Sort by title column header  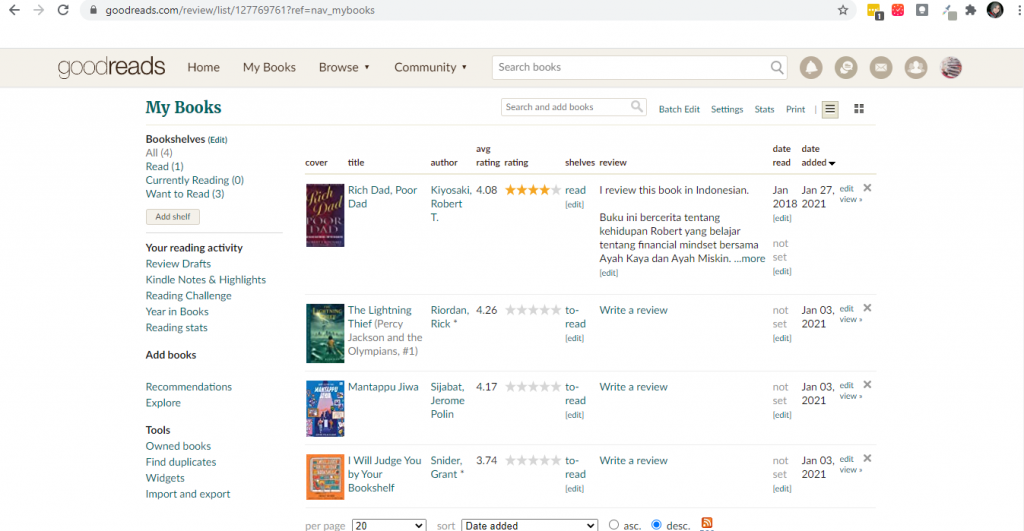pyautogui.click(x=356, y=163)
